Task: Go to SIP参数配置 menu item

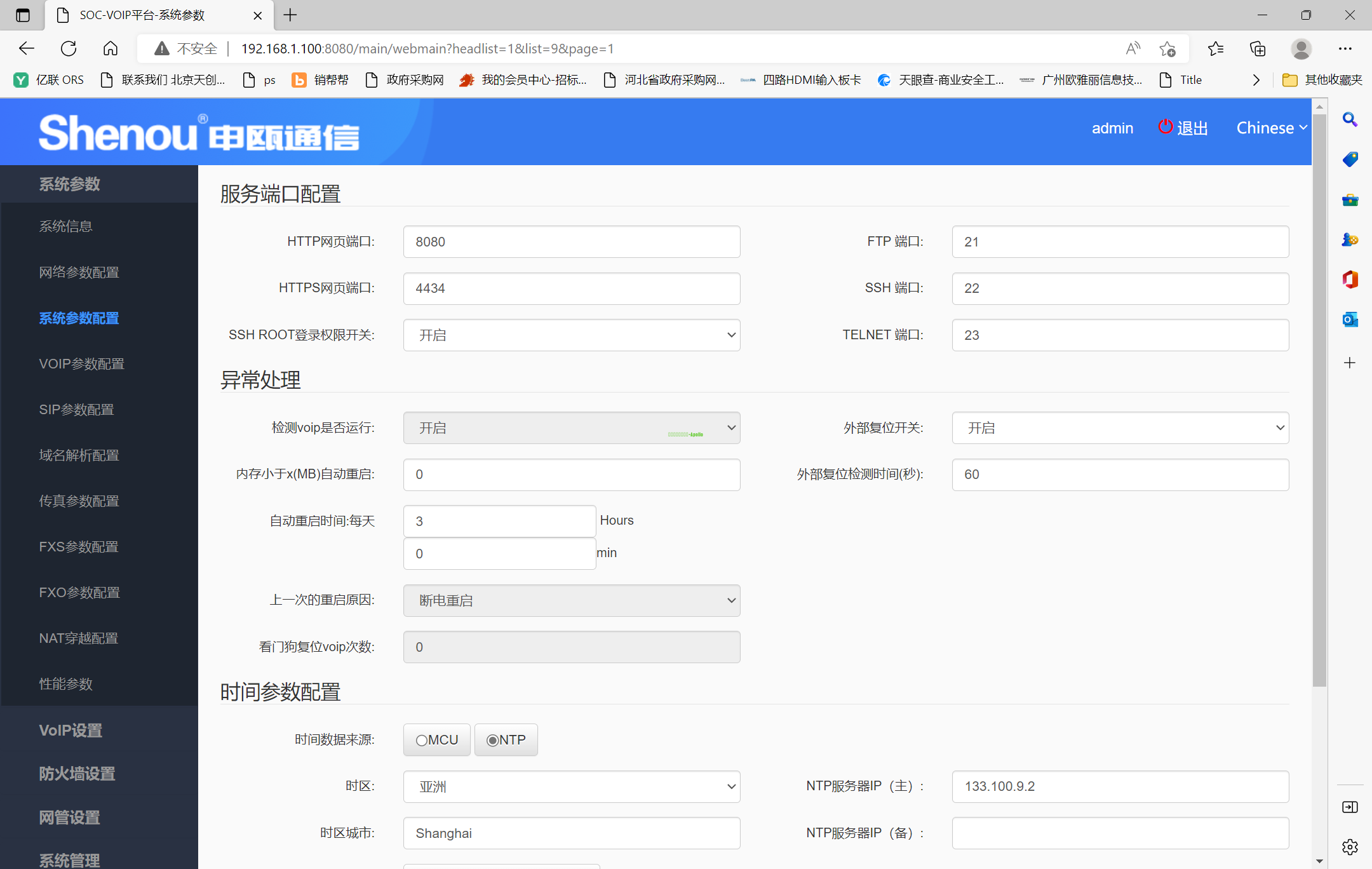Action: [x=76, y=410]
